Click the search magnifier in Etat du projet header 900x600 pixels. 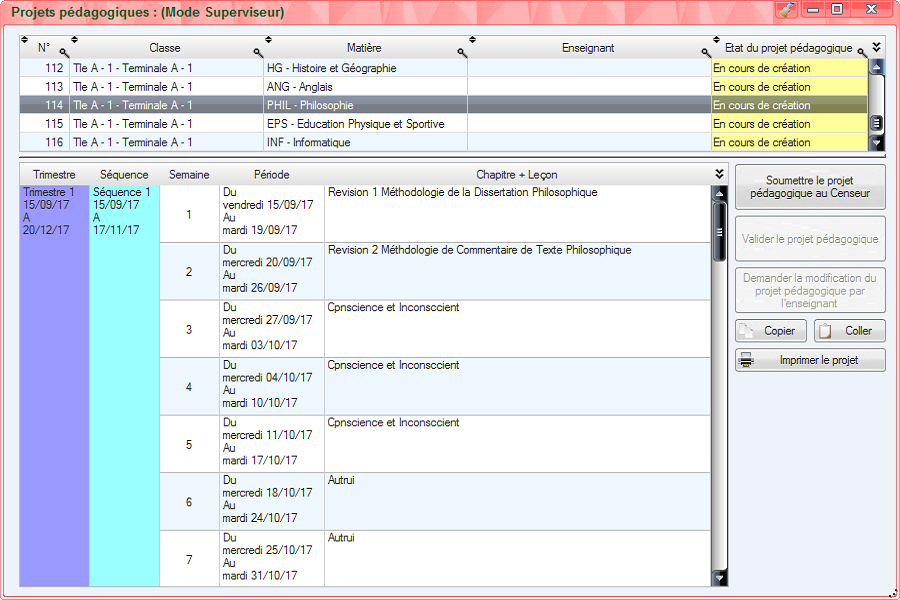[862, 53]
